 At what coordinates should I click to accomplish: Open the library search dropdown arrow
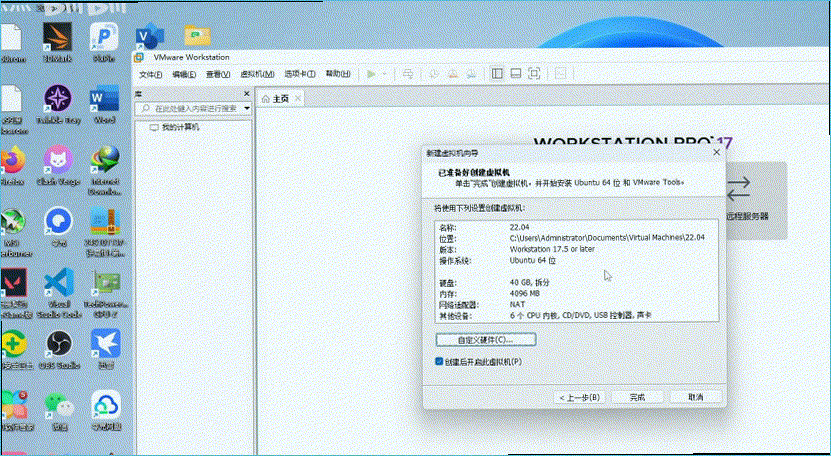247,108
